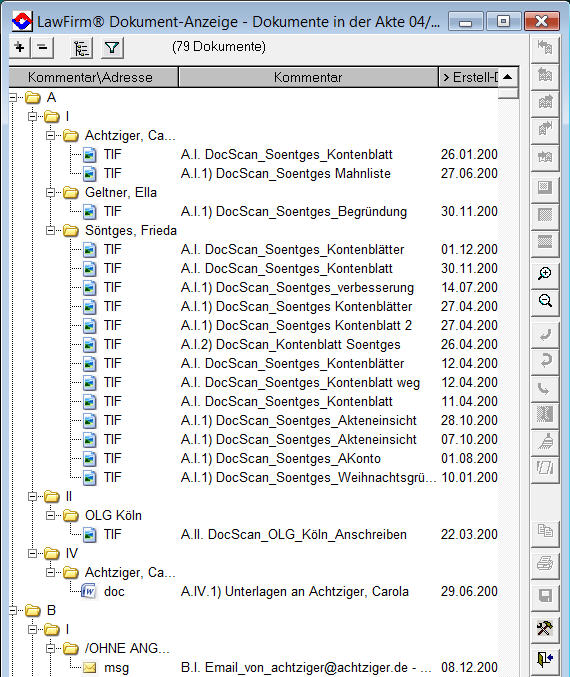Collapse the OLG Köln folder
Screen dimensions: 570x677
pos(51,516)
